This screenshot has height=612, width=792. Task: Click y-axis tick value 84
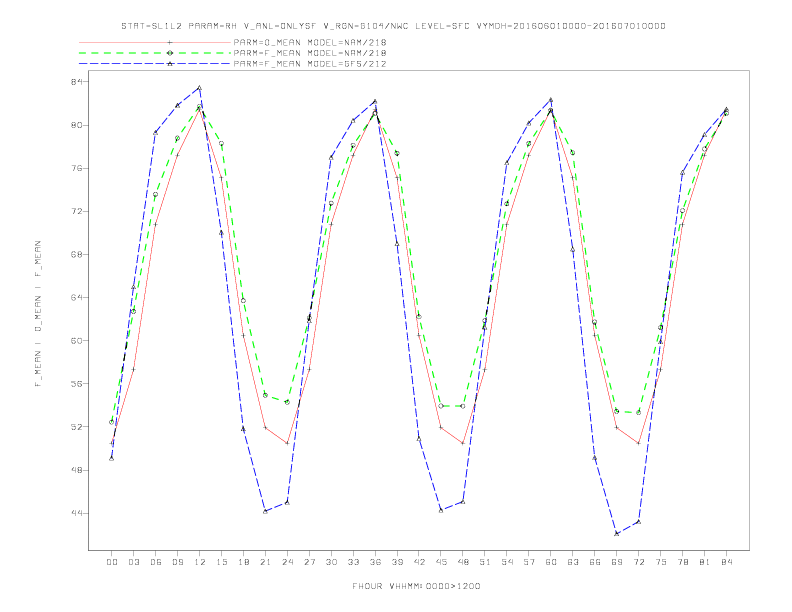click(77, 82)
